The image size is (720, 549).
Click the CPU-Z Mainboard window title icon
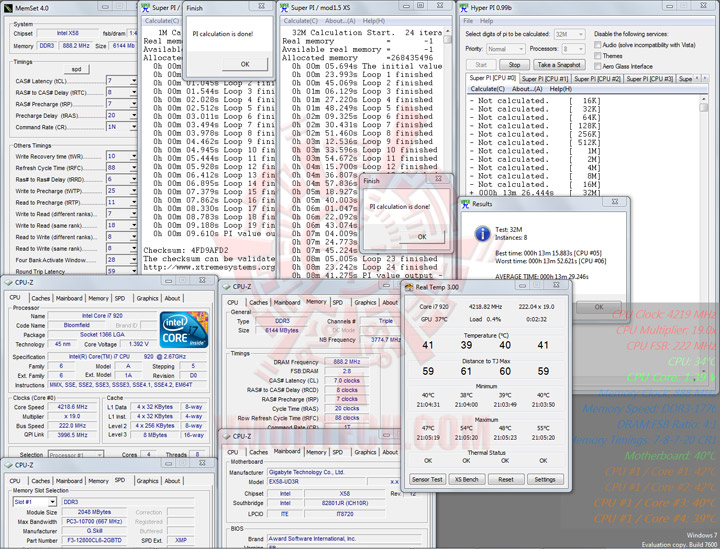tap(226, 436)
